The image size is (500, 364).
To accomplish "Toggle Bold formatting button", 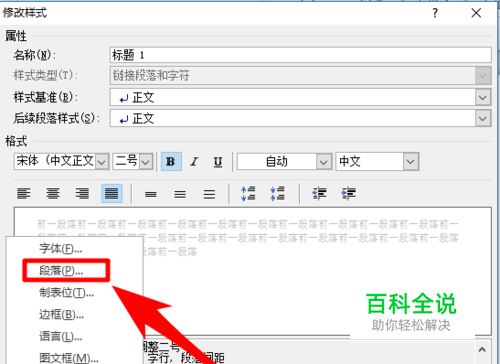I will pos(171,162).
